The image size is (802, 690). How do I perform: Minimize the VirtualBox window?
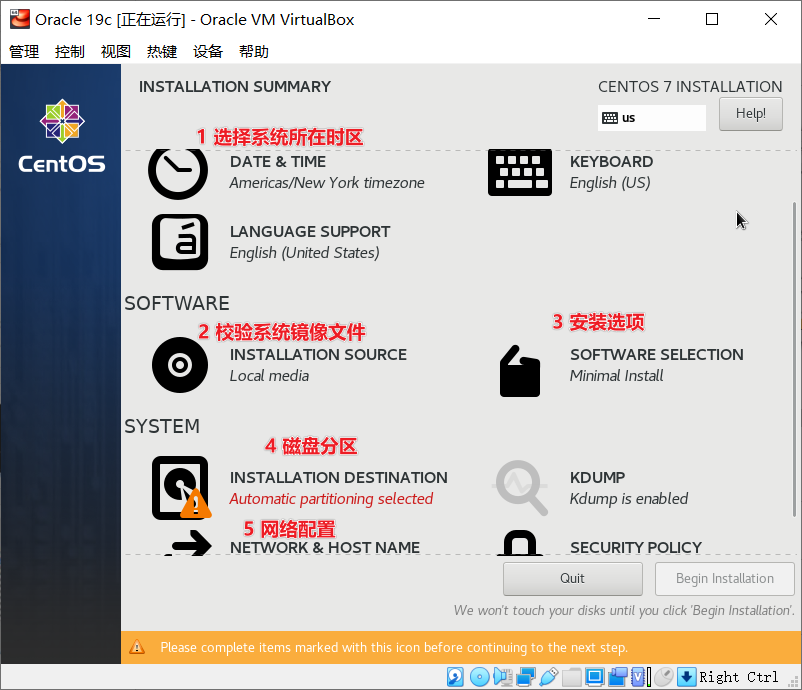[x=654, y=19]
